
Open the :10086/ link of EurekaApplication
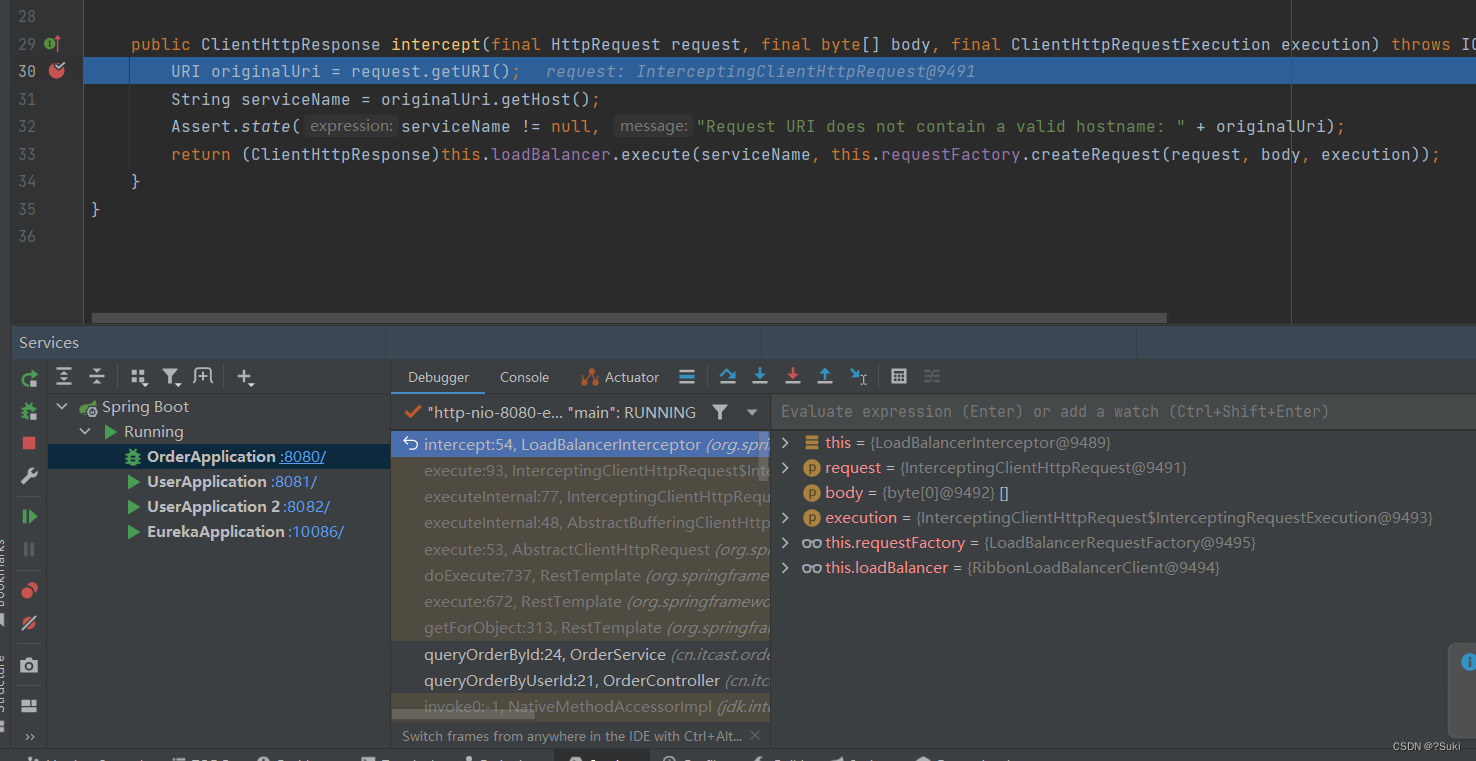(316, 532)
